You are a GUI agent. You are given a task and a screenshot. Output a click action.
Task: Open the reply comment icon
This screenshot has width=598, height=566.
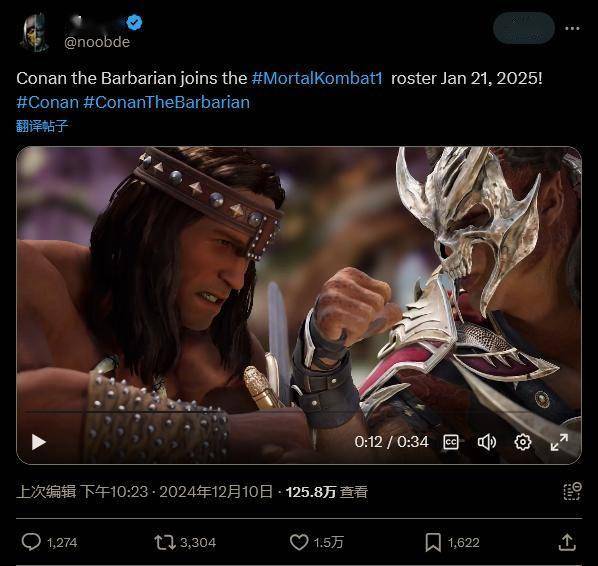point(31,542)
